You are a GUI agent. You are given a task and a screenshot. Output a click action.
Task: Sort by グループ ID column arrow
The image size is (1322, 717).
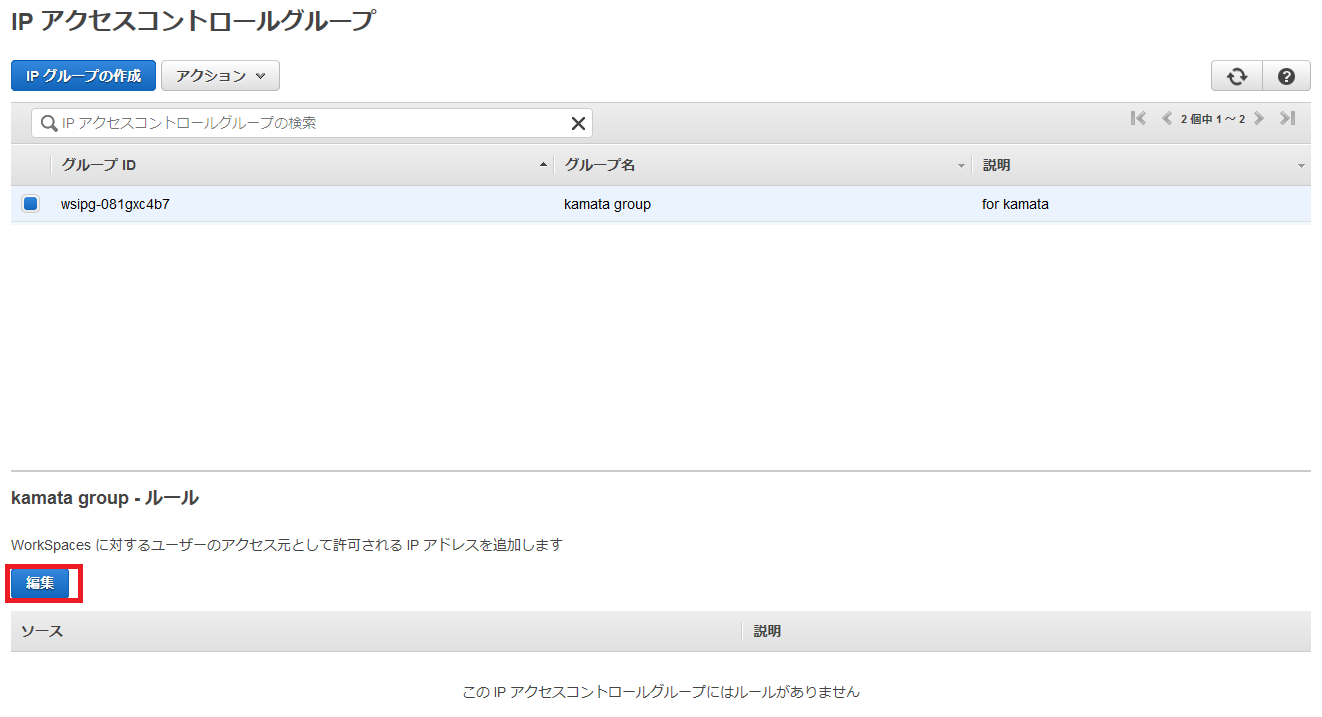(543, 165)
